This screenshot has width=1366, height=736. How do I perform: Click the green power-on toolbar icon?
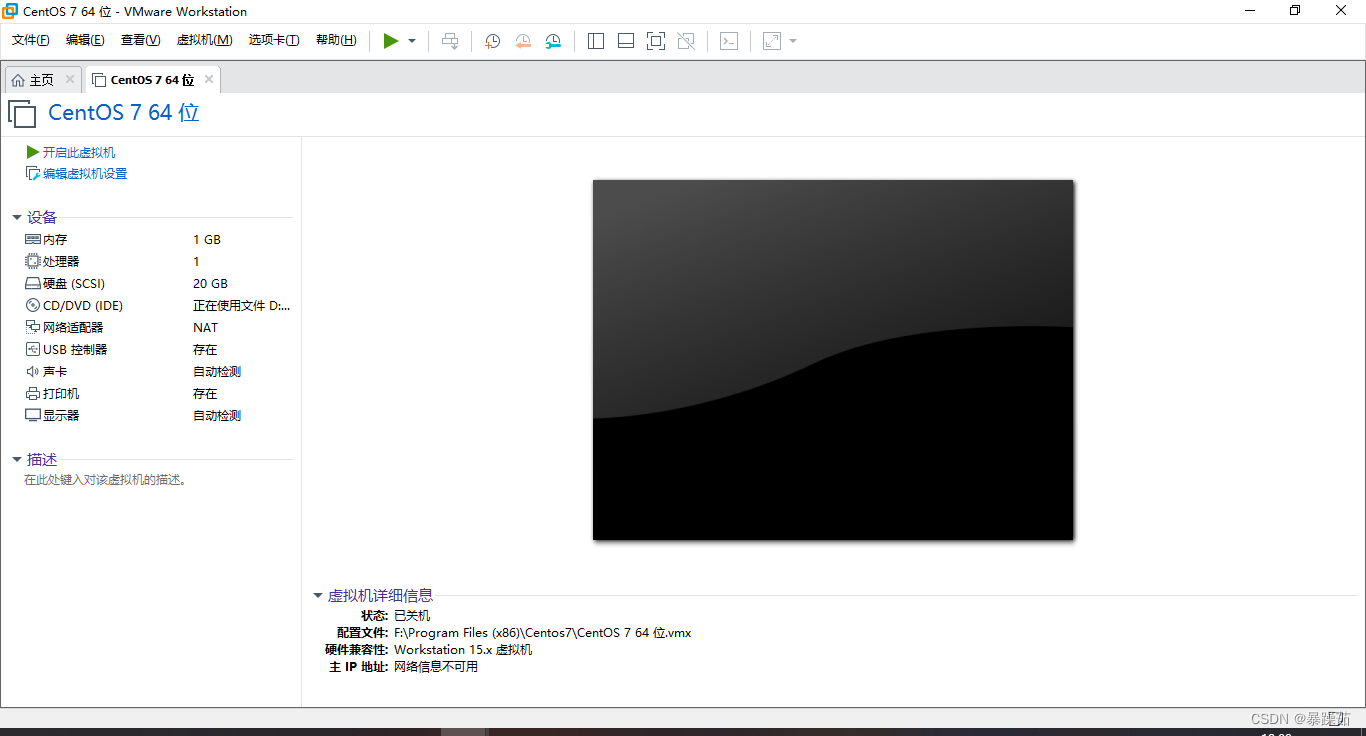[x=391, y=41]
